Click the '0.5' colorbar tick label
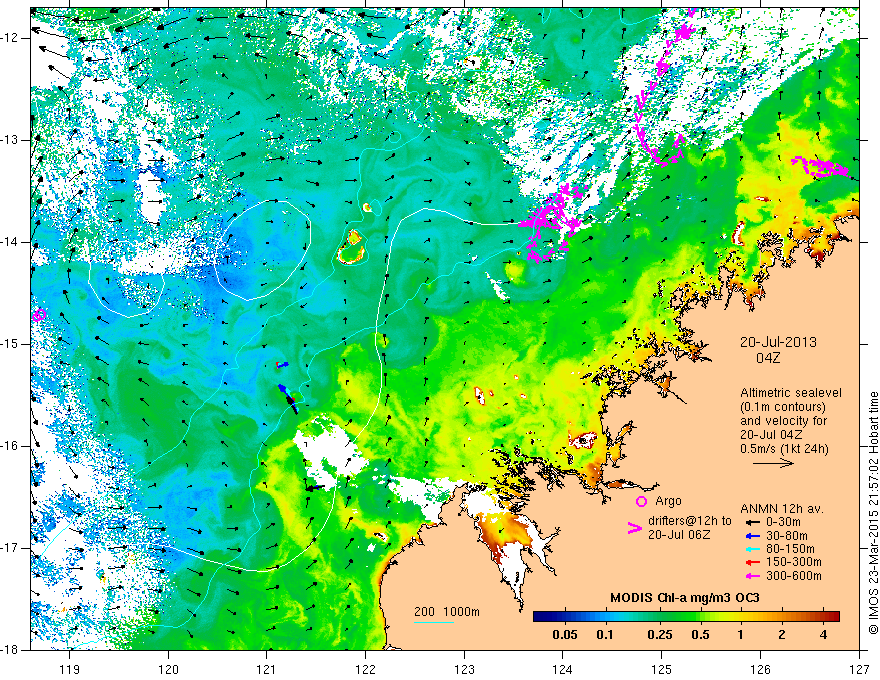Viewport: 880px width, 680px height. (x=700, y=635)
